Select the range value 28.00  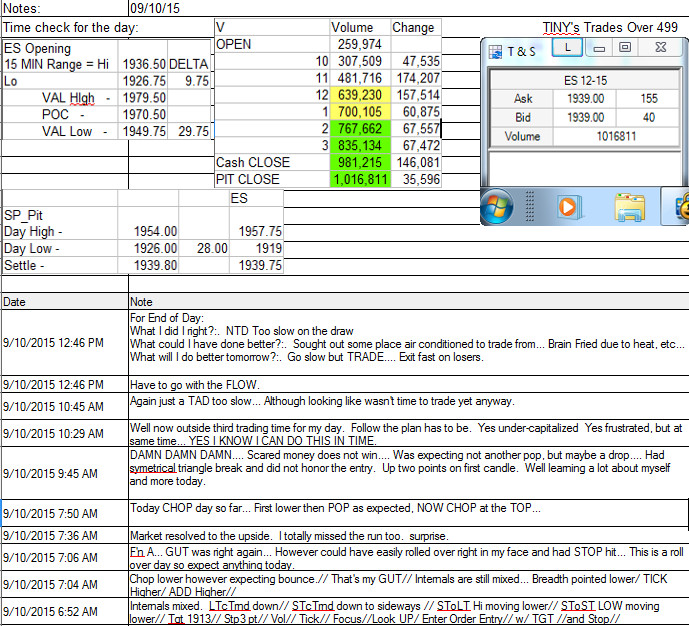click(204, 248)
